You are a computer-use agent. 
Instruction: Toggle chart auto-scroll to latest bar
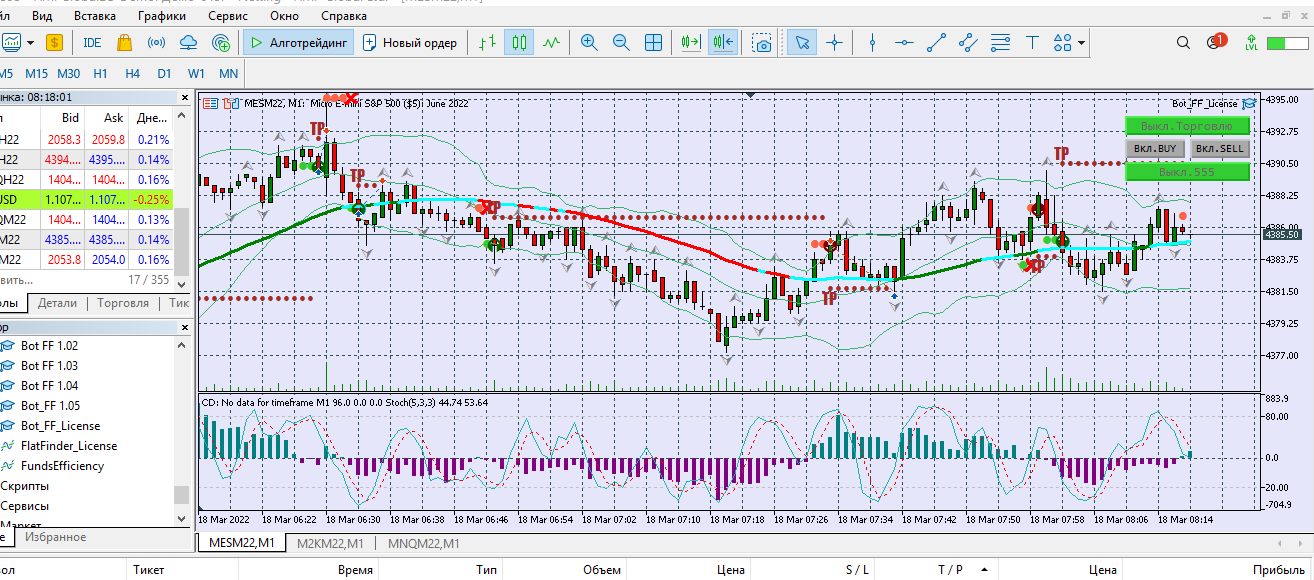pyautogui.click(x=689, y=43)
